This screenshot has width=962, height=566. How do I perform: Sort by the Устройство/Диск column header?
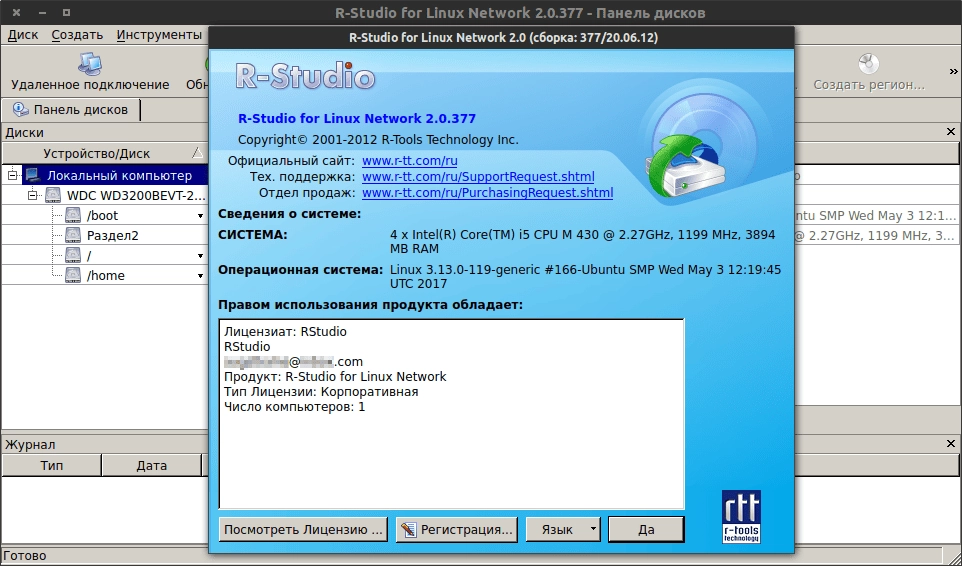click(x=104, y=153)
